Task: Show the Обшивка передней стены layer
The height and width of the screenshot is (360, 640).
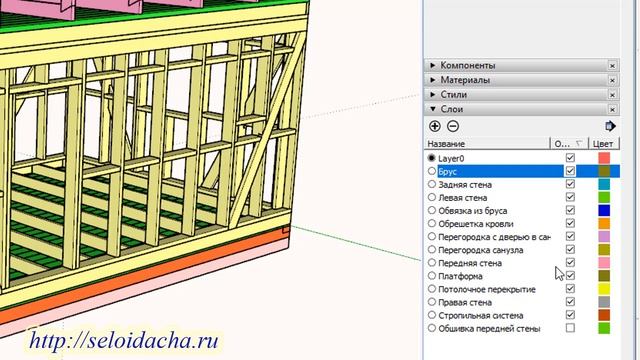Action: [570, 328]
